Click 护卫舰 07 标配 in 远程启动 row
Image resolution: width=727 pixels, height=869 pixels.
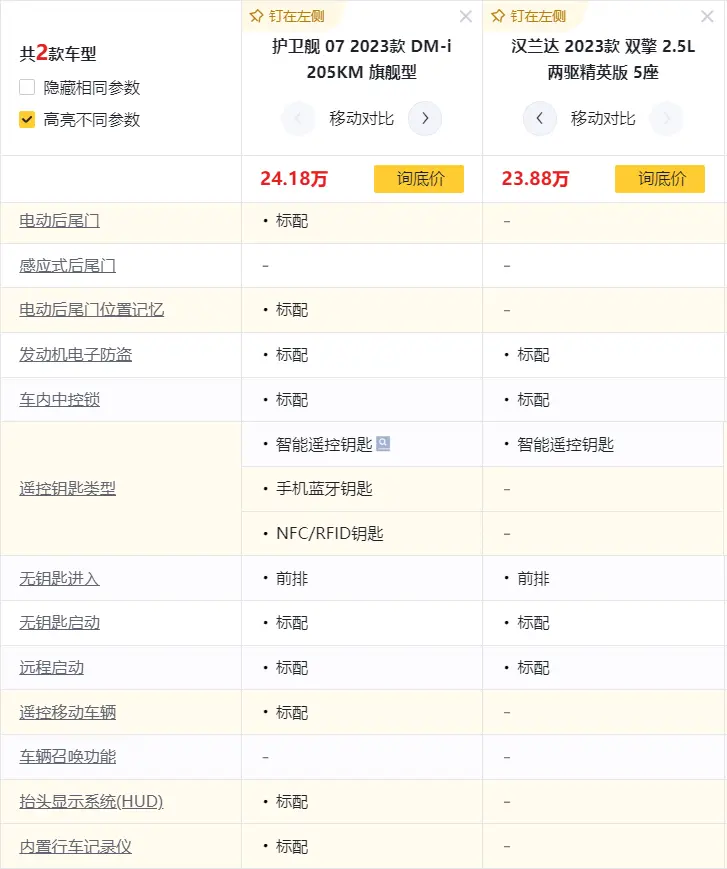[x=292, y=668]
